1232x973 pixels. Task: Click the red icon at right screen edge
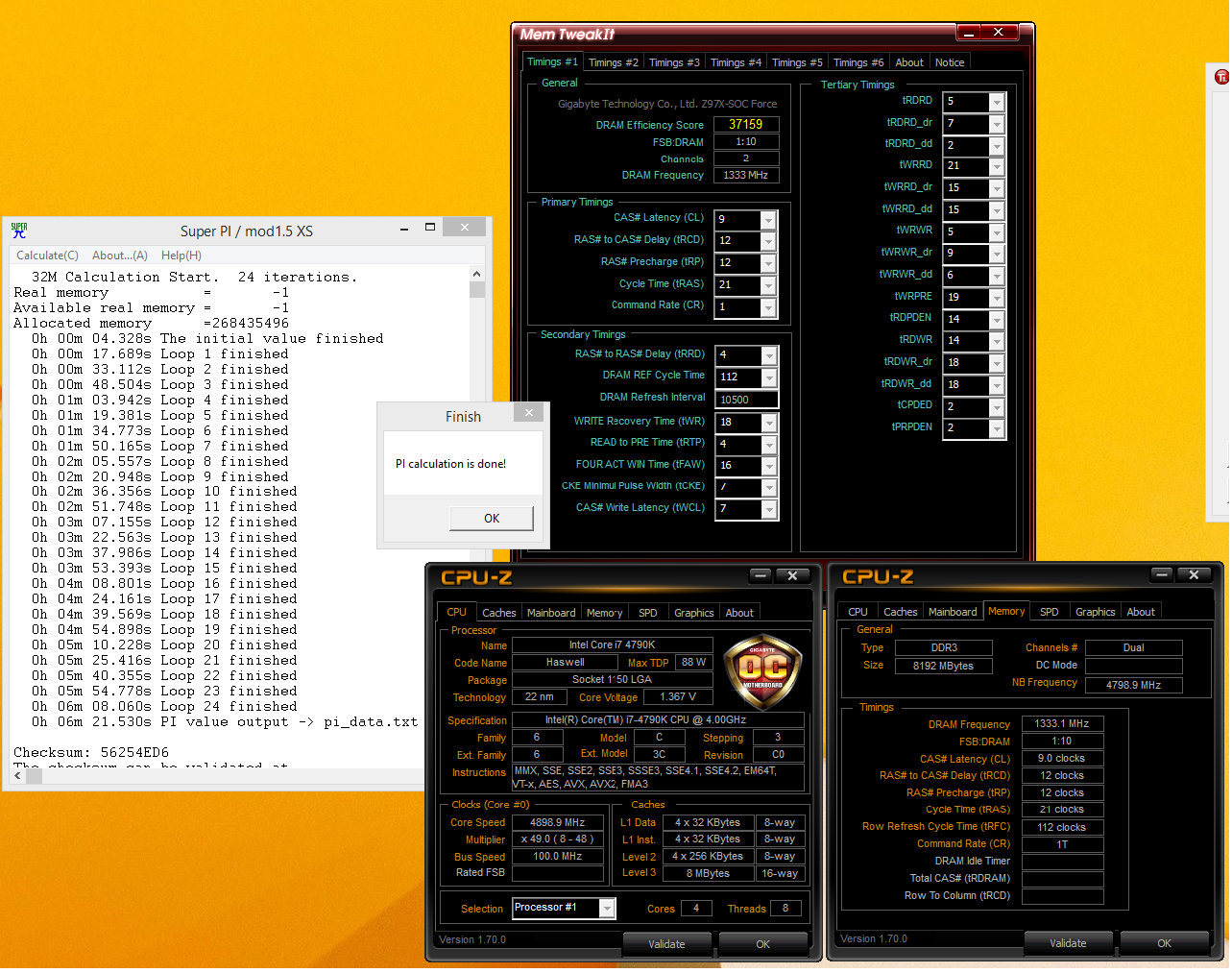coord(1221,77)
